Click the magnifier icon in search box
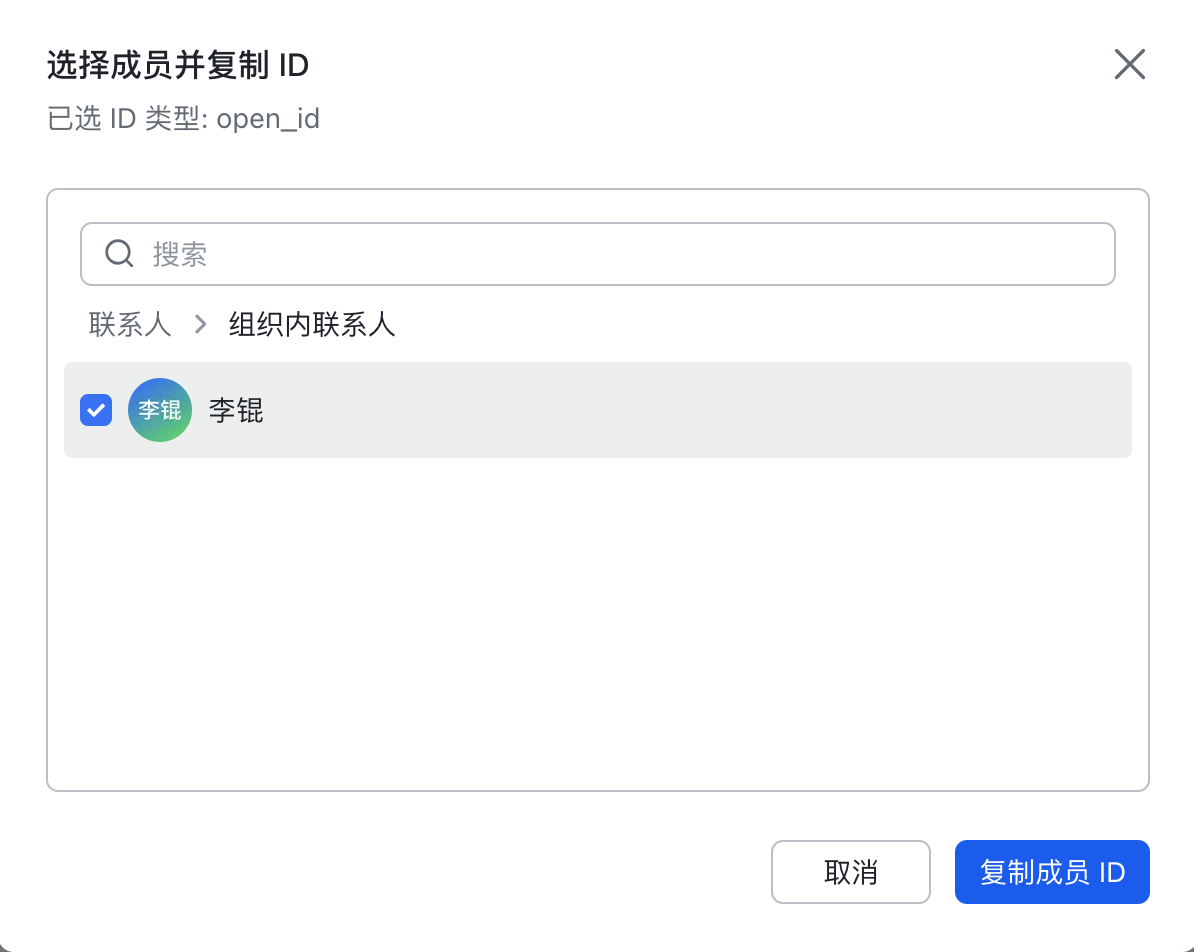 [x=119, y=254]
